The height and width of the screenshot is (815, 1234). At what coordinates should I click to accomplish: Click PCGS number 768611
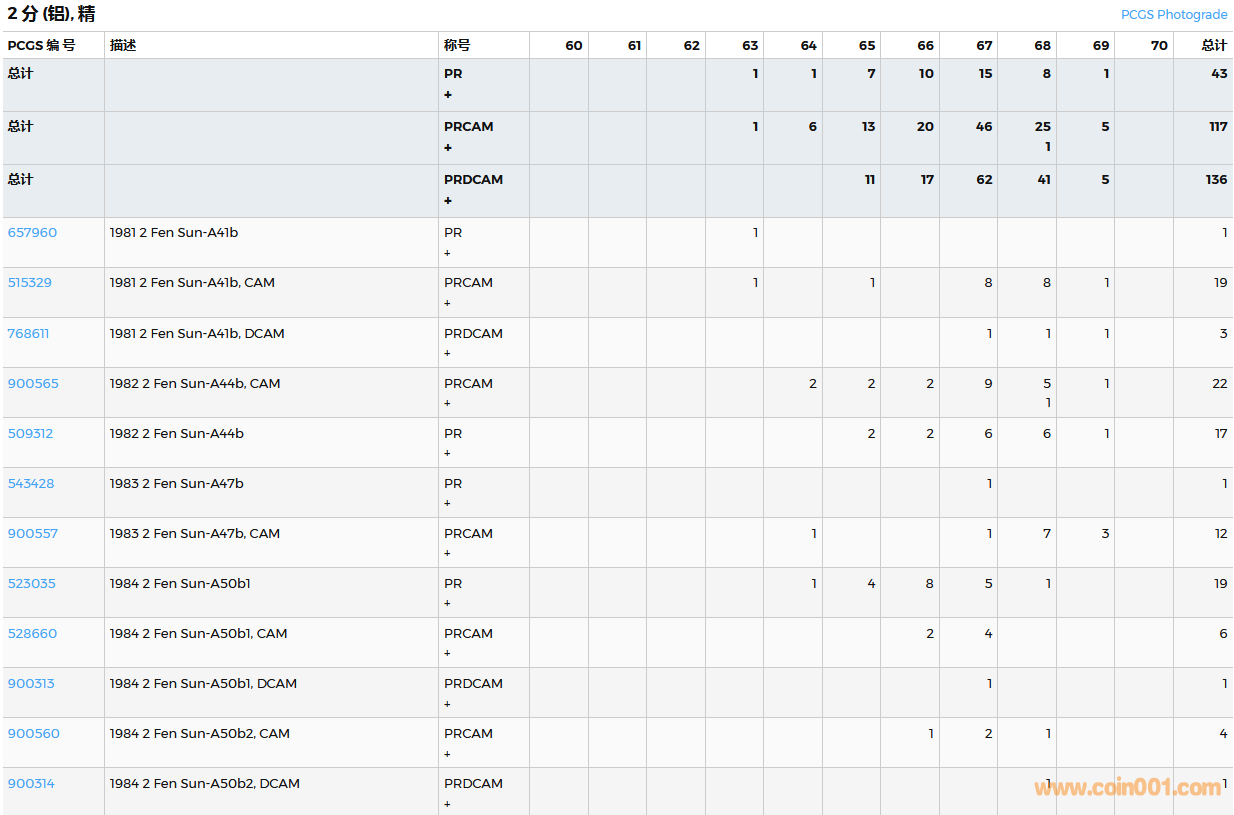click(x=29, y=334)
